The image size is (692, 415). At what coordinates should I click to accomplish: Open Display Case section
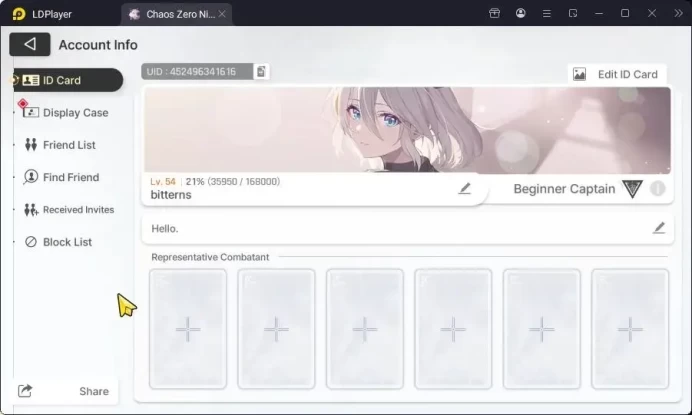[x=65, y=113]
